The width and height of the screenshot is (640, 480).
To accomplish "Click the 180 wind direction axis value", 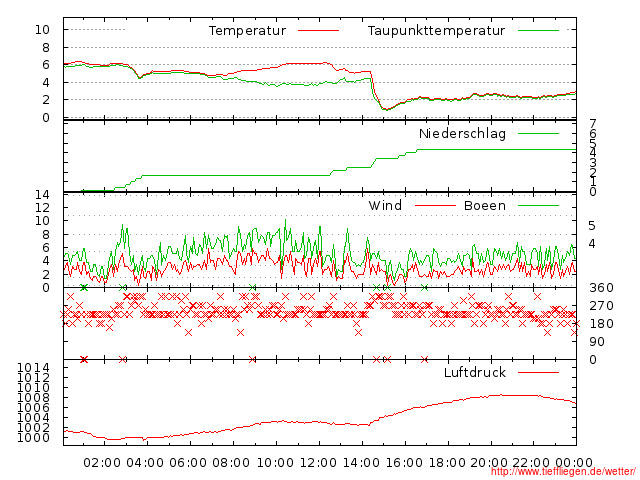I will (601, 324).
